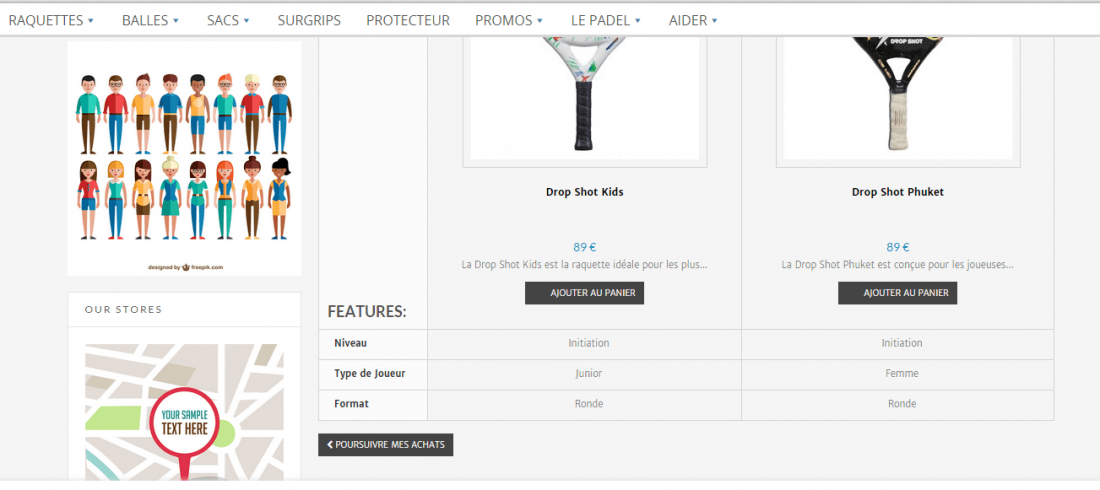Click the OUR STORES heading
This screenshot has width=1100, height=490.
point(123,309)
